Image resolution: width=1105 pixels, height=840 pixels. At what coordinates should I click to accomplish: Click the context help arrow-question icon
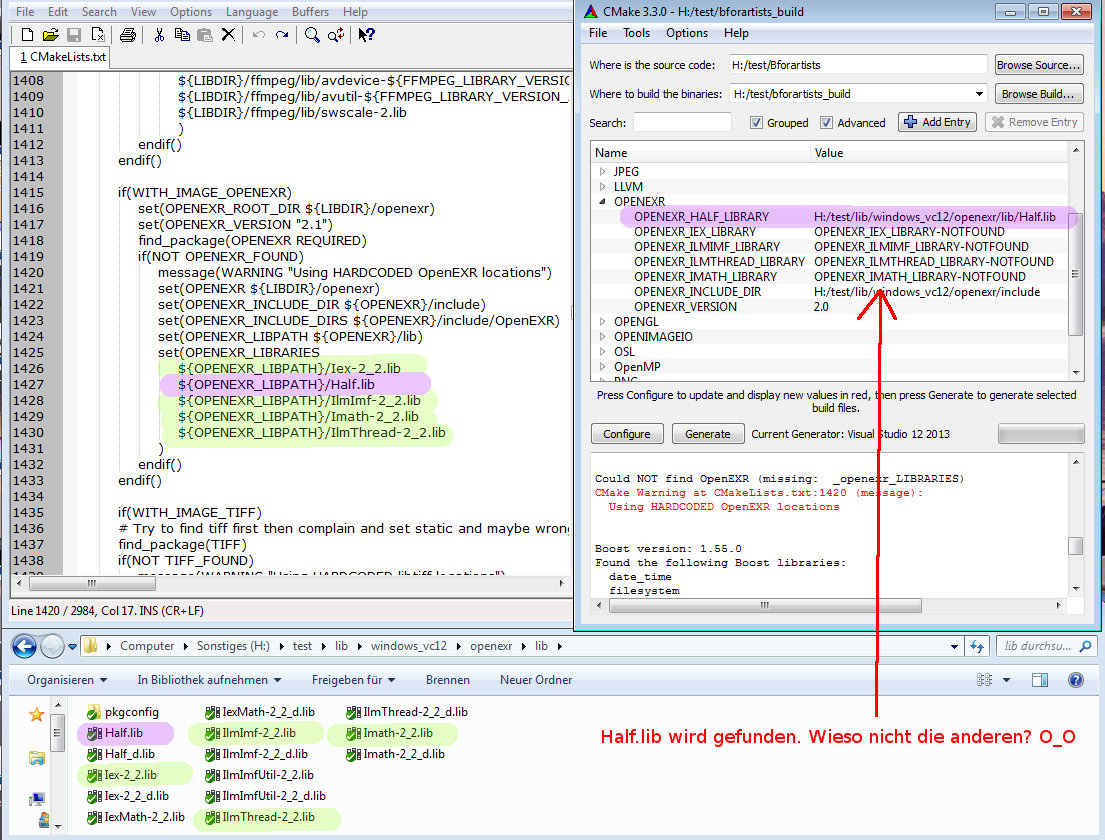tap(366, 35)
